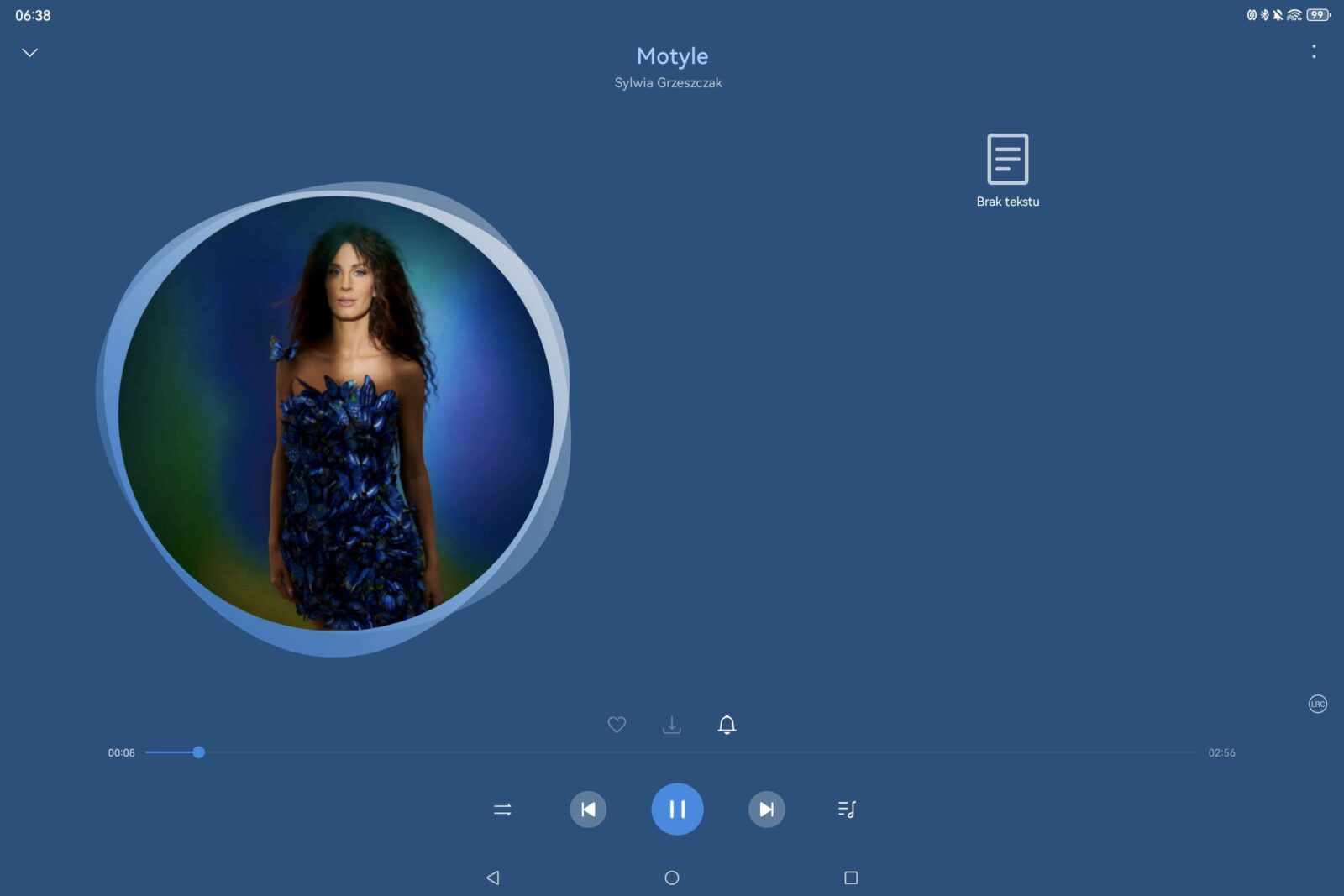
Task: Open the three-dot more options menu
Action: 1314,52
